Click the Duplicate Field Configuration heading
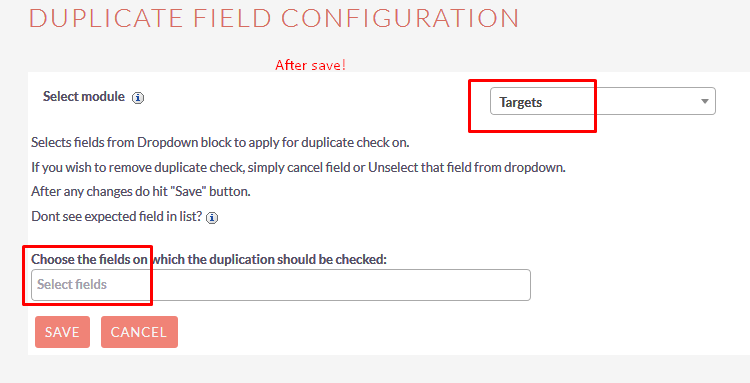 click(274, 19)
